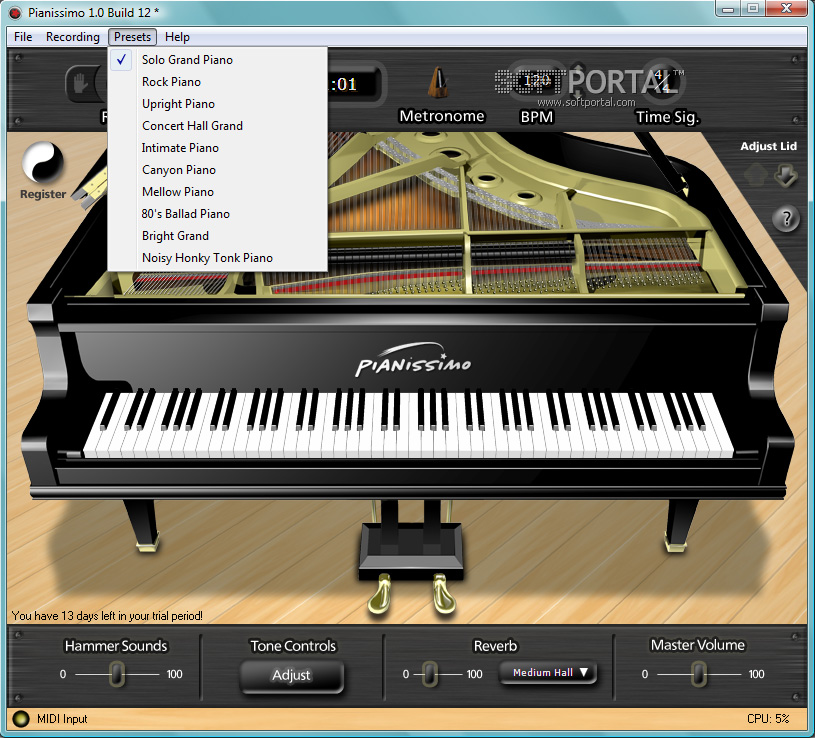
Task: Open Tone Controls Adjust button
Action: 292,676
